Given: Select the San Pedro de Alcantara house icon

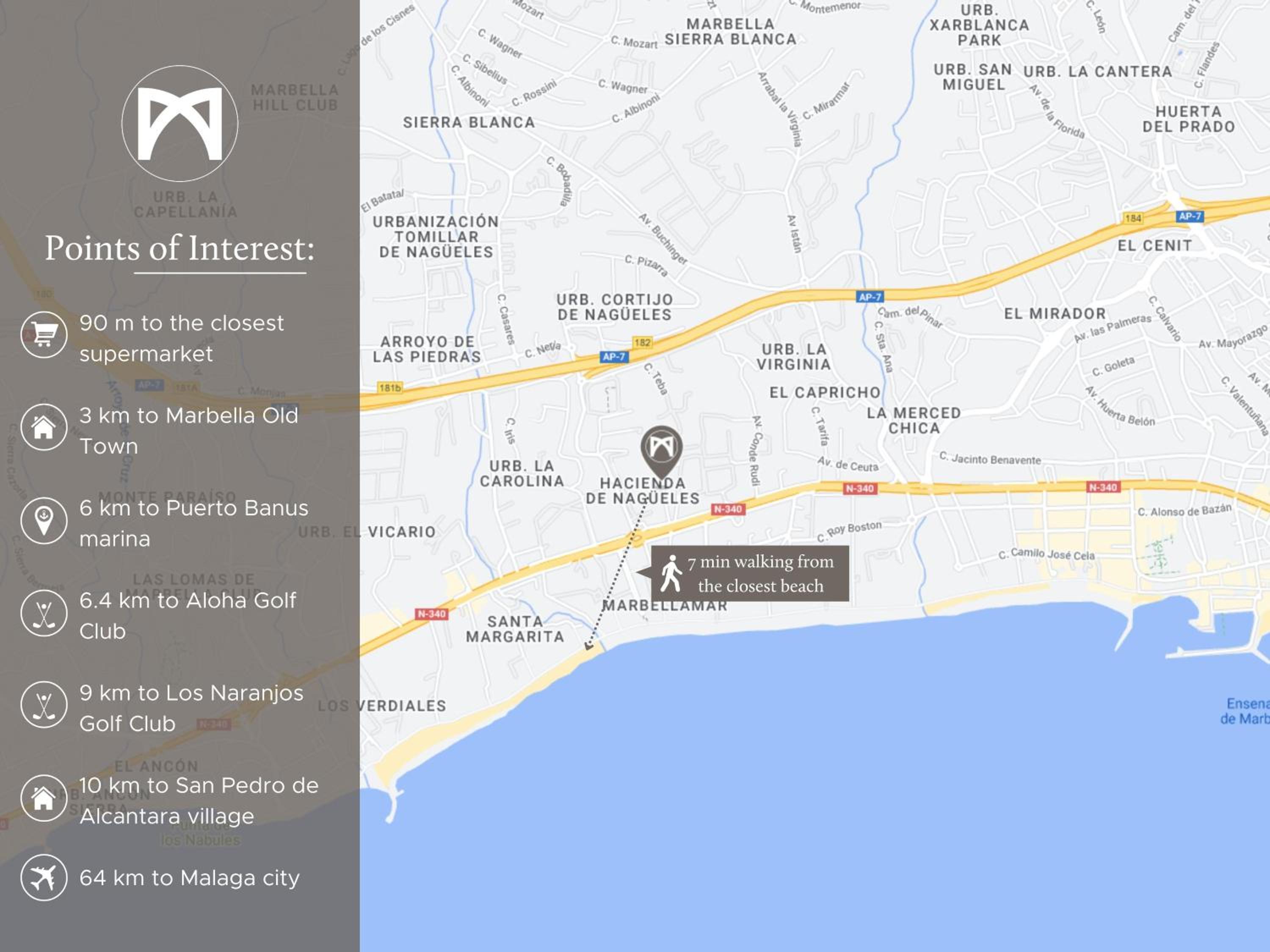Looking at the screenshot, I should click(x=44, y=798).
